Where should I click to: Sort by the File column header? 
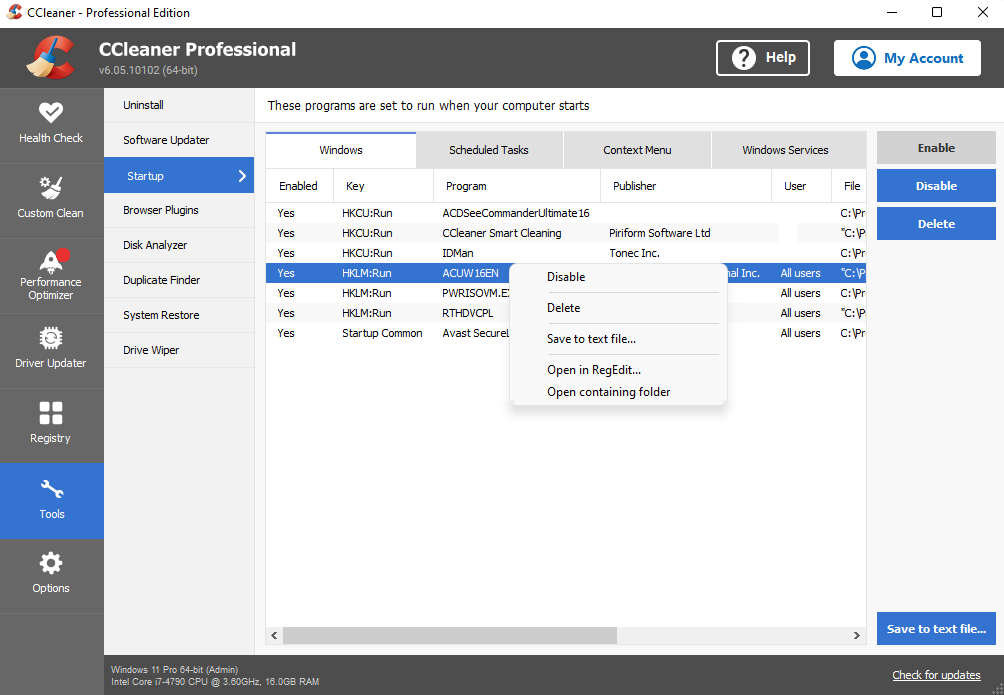click(x=849, y=186)
